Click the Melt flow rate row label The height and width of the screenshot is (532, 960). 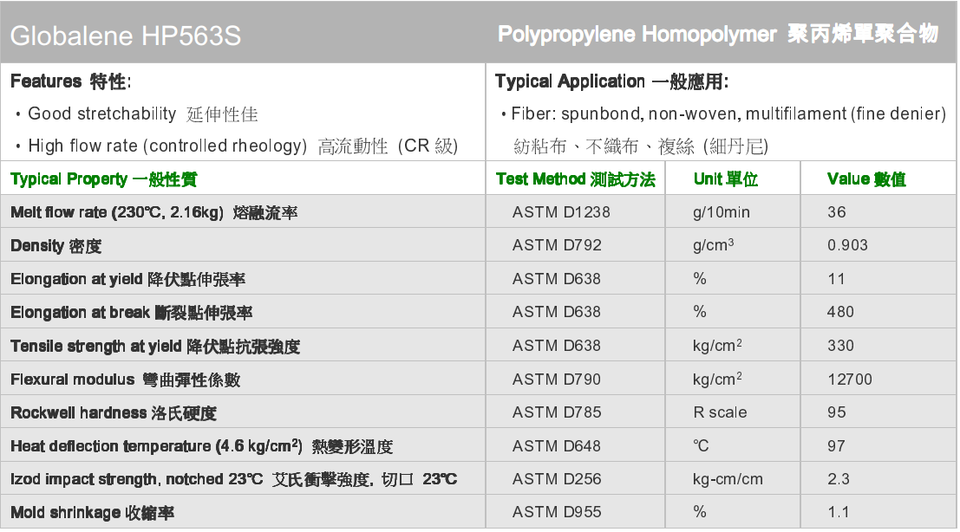[x=154, y=213]
